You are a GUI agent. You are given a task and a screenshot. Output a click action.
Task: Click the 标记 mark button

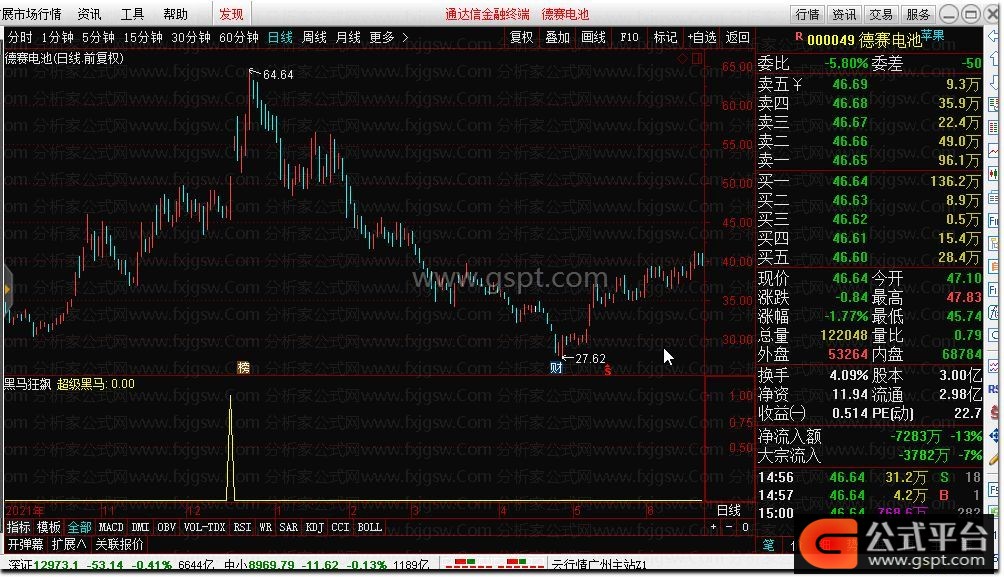click(665, 38)
